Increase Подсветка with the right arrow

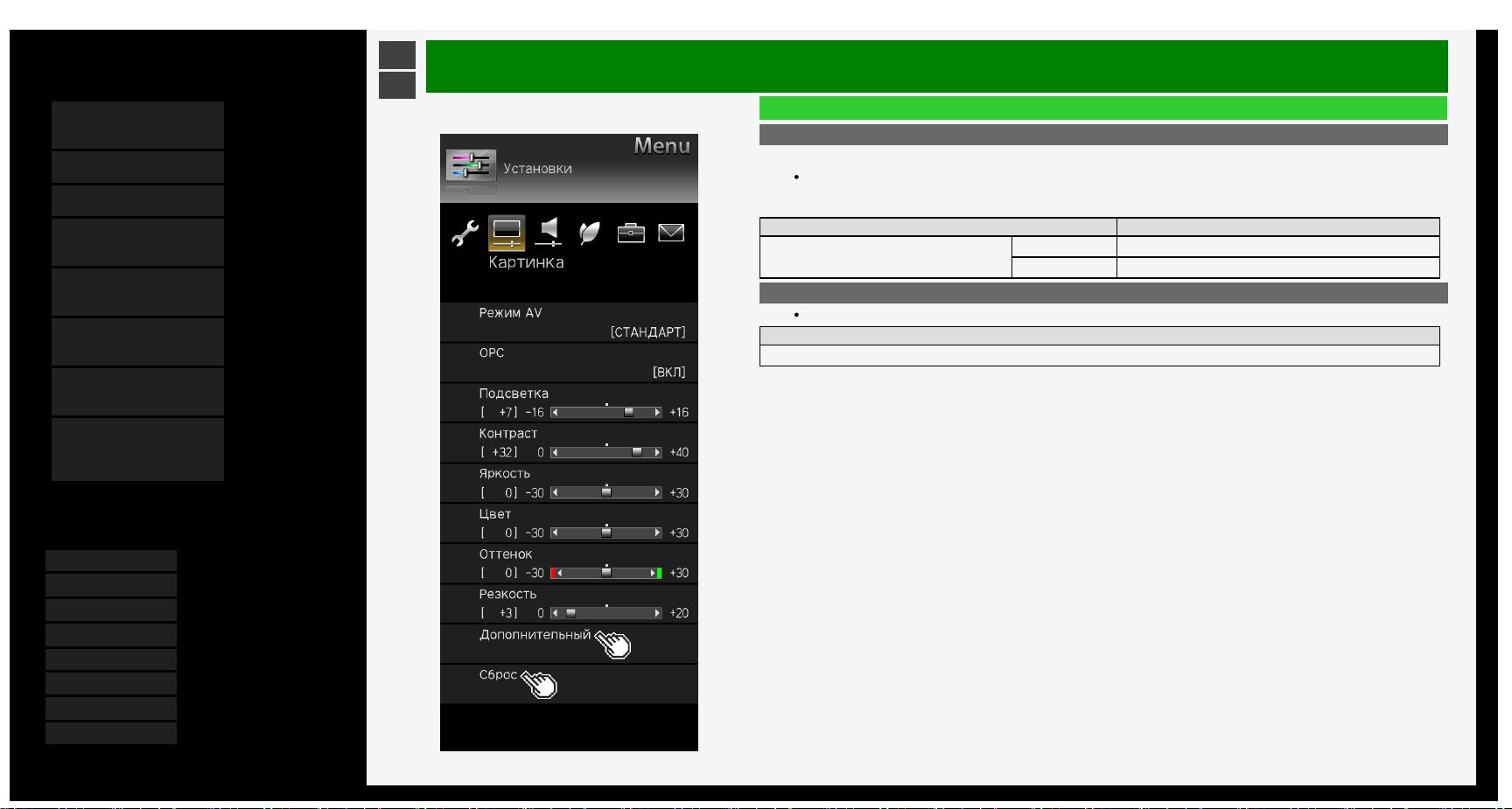657,412
